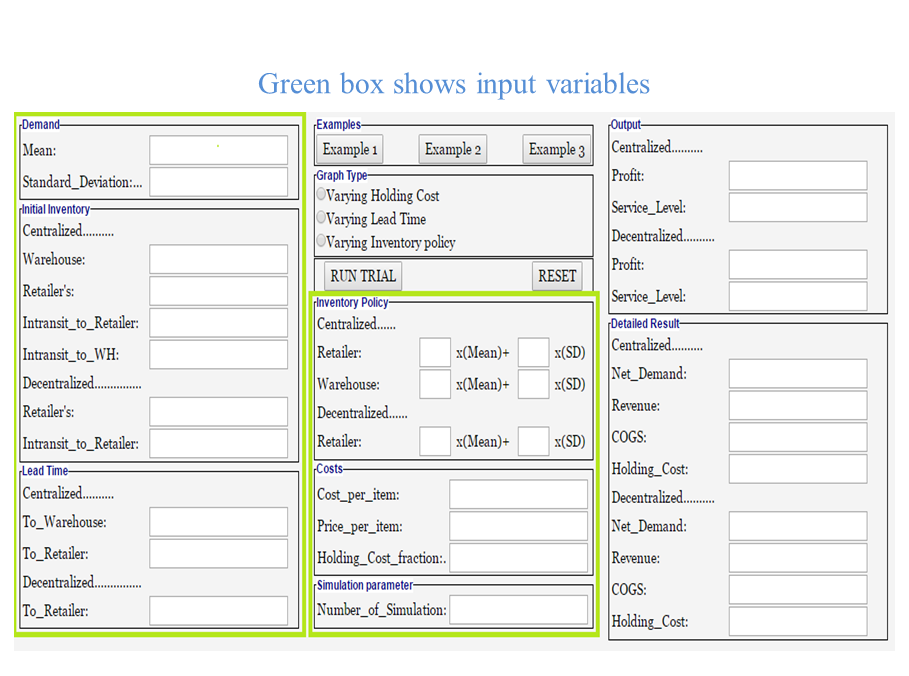
Task: Click the Holding_Cost_fraction input field
Action: click(519, 558)
